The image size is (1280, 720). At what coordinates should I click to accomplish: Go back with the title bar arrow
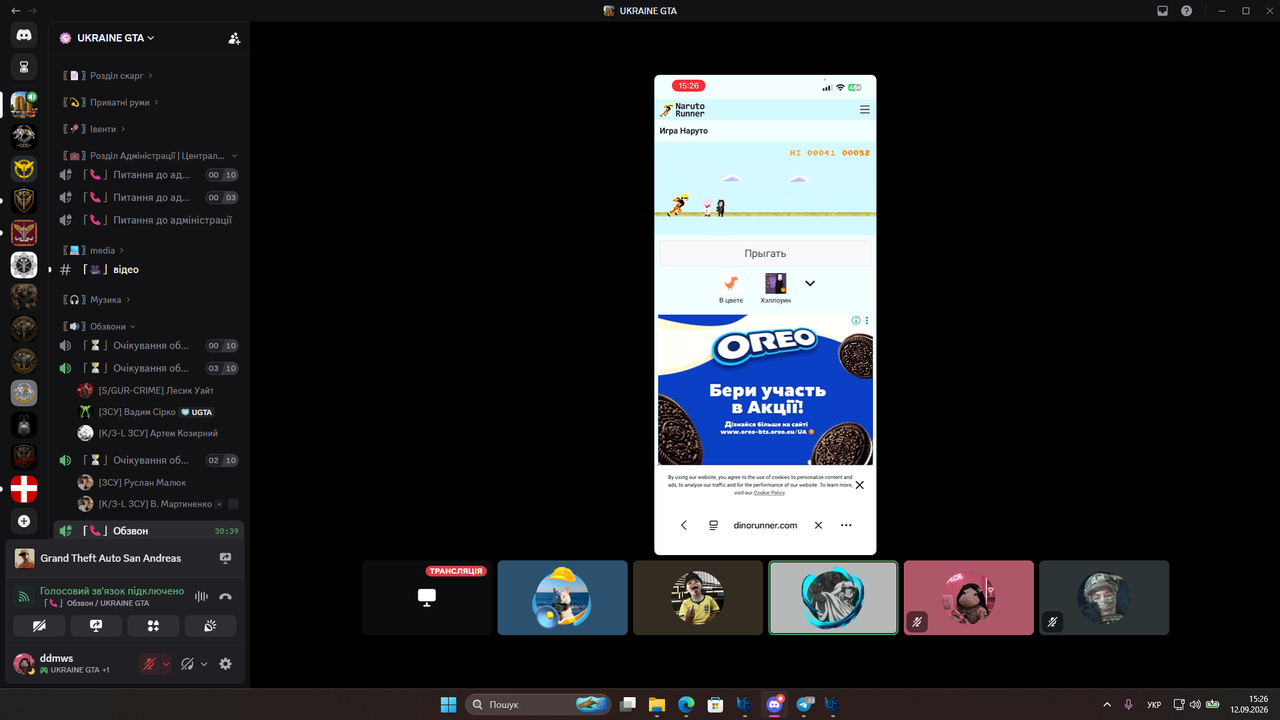pyautogui.click(x=14, y=10)
